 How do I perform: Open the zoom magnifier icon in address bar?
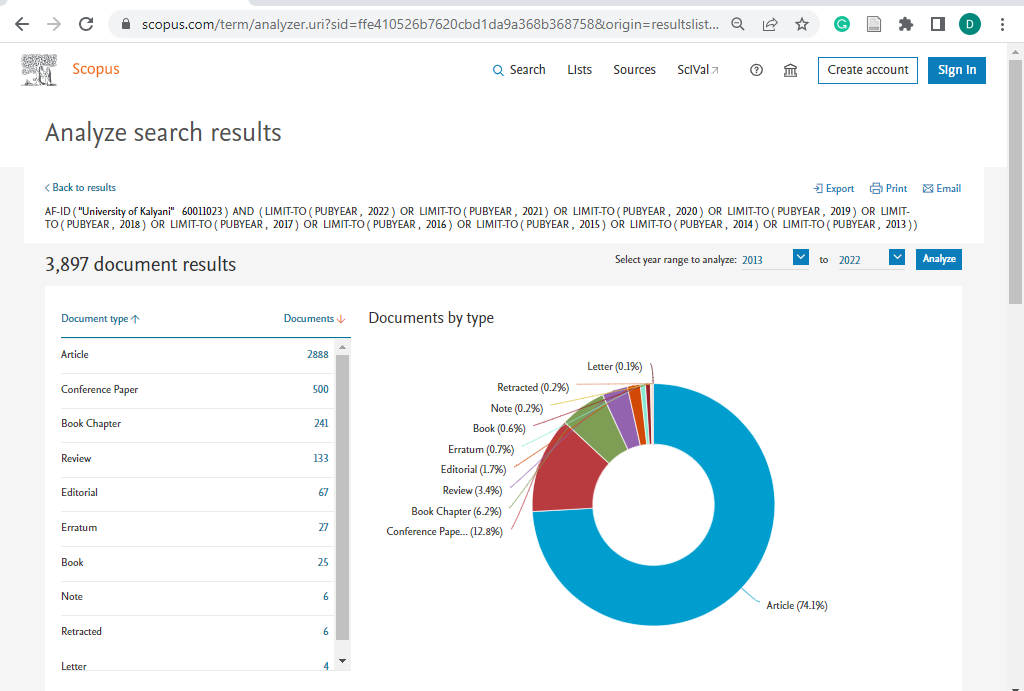coord(738,25)
